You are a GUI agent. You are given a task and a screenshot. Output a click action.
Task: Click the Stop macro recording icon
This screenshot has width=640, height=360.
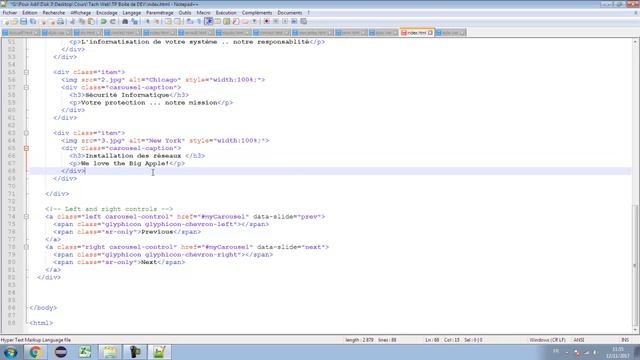(276, 21)
